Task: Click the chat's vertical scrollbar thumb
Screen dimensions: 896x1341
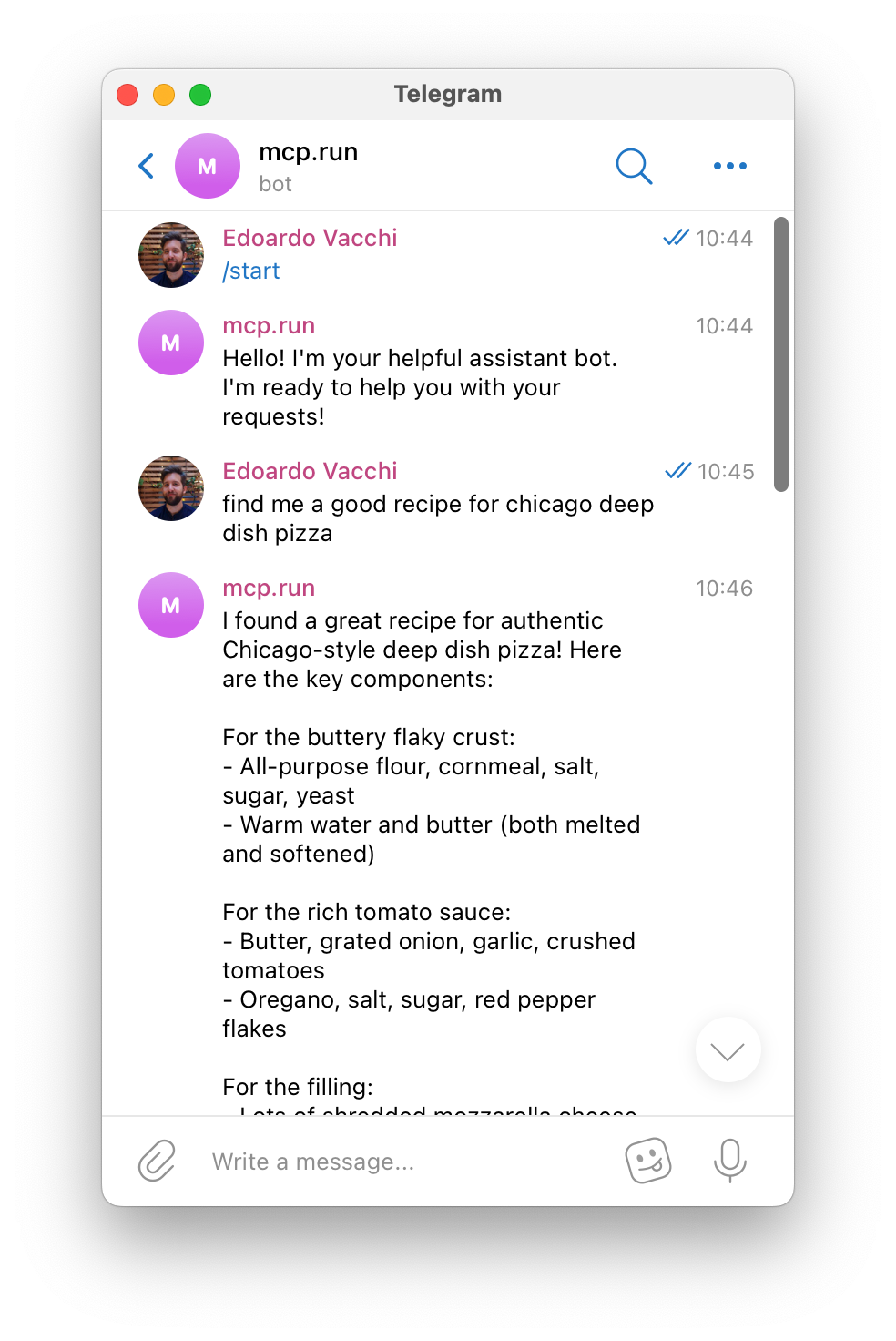Action: click(781, 354)
